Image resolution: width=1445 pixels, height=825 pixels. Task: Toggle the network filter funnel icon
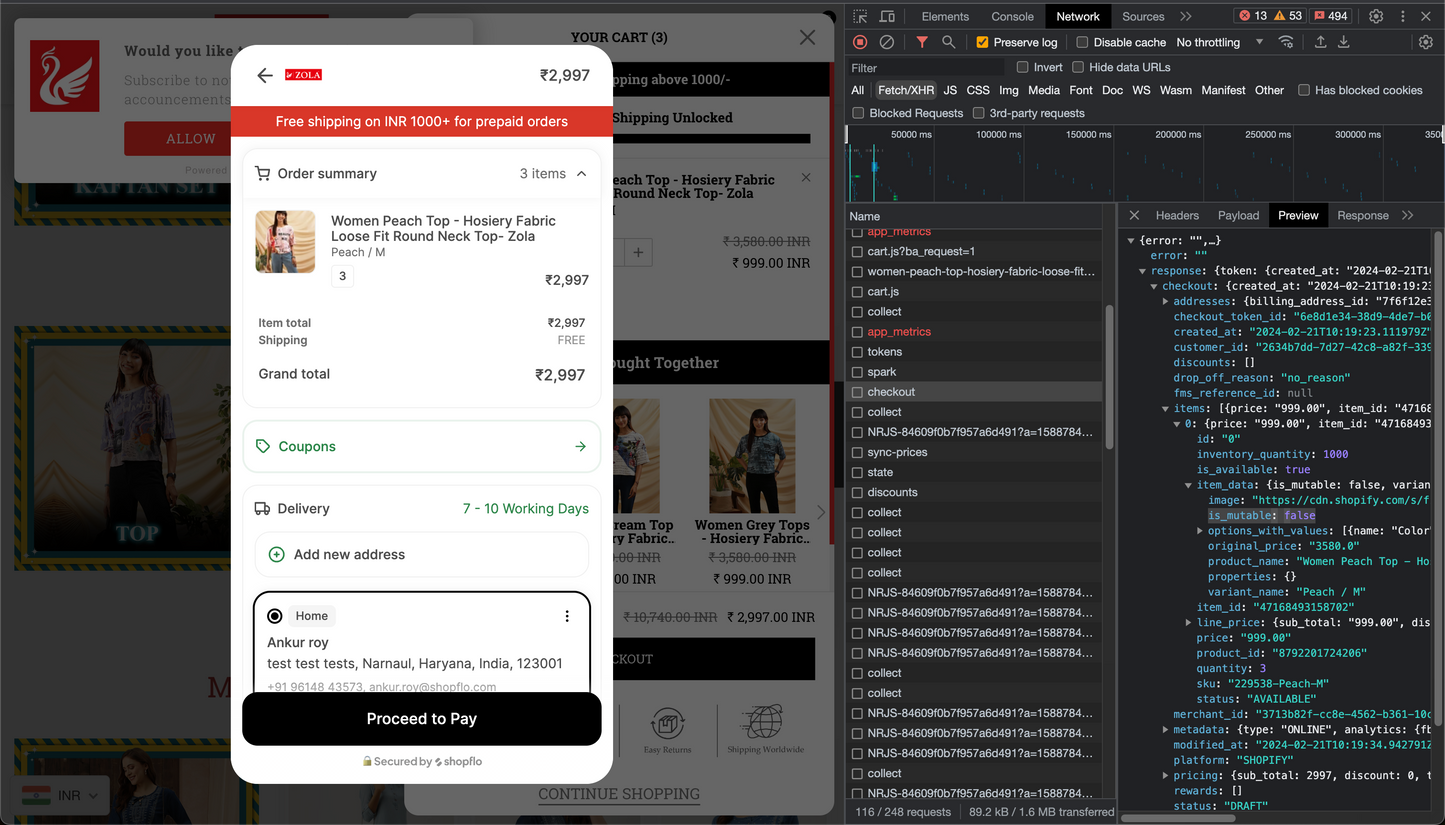pyautogui.click(x=922, y=42)
